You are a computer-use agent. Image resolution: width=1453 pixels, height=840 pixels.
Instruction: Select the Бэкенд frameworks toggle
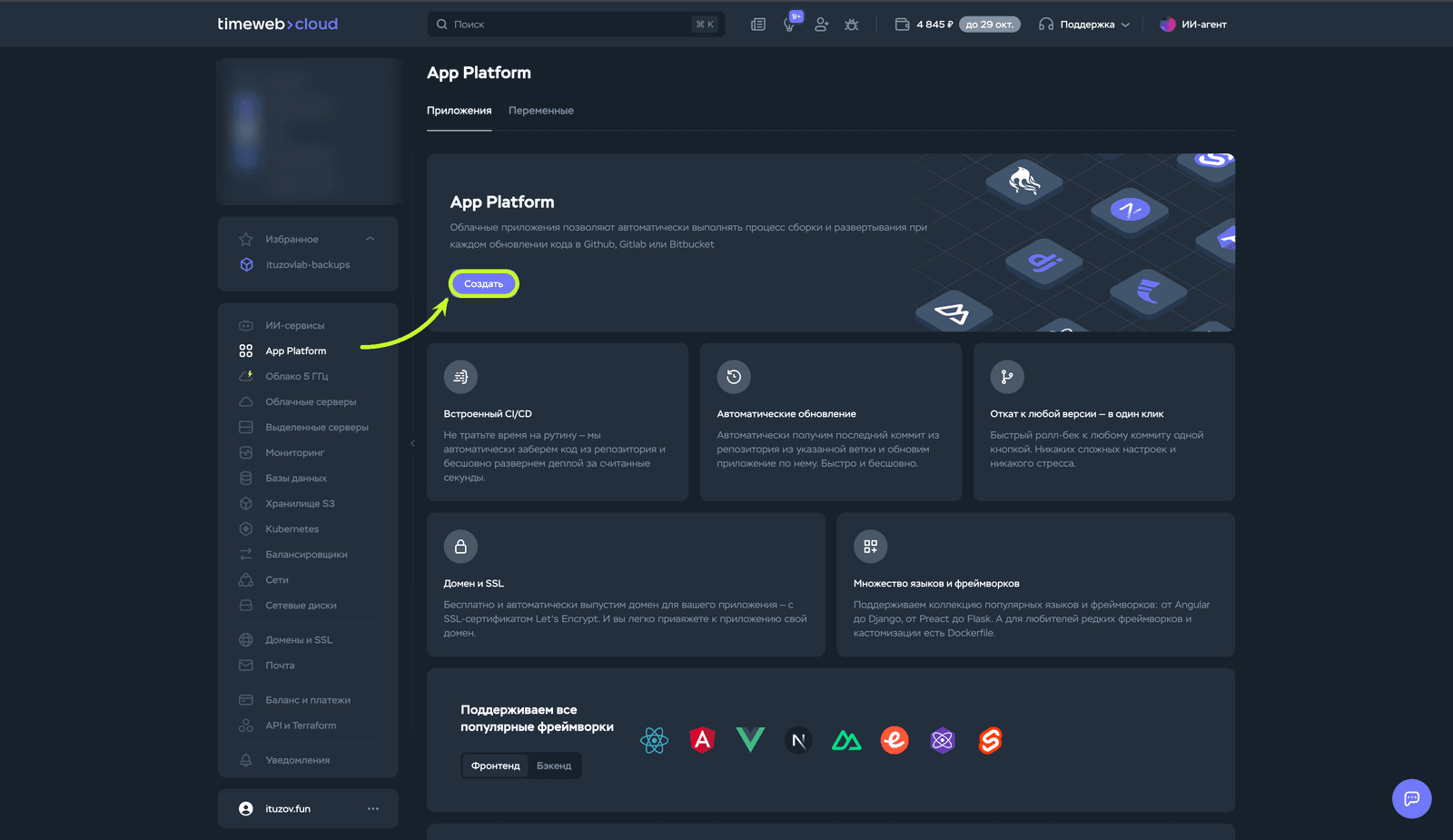pyautogui.click(x=554, y=766)
